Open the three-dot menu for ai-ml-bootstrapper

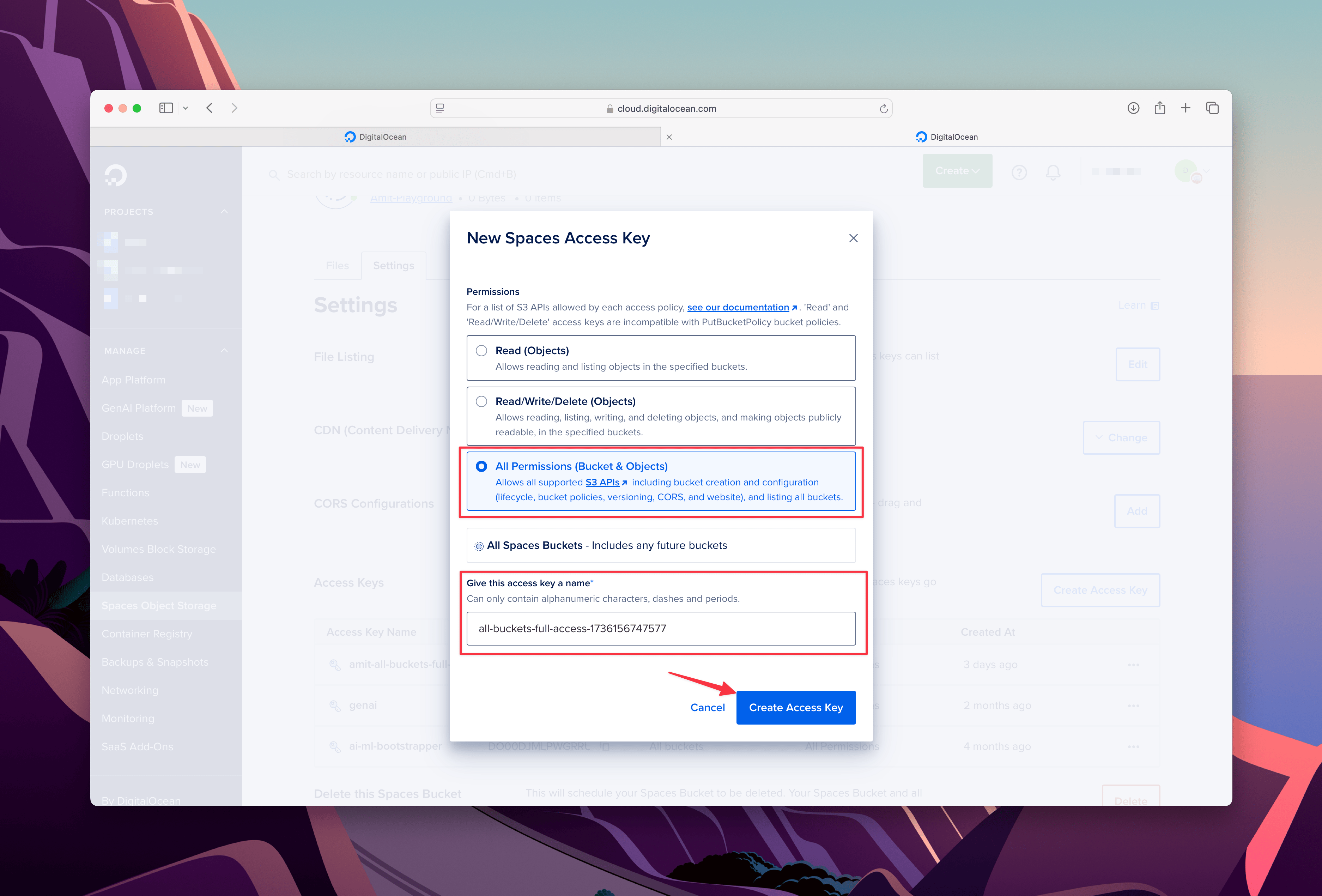pyautogui.click(x=1133, y=746)
